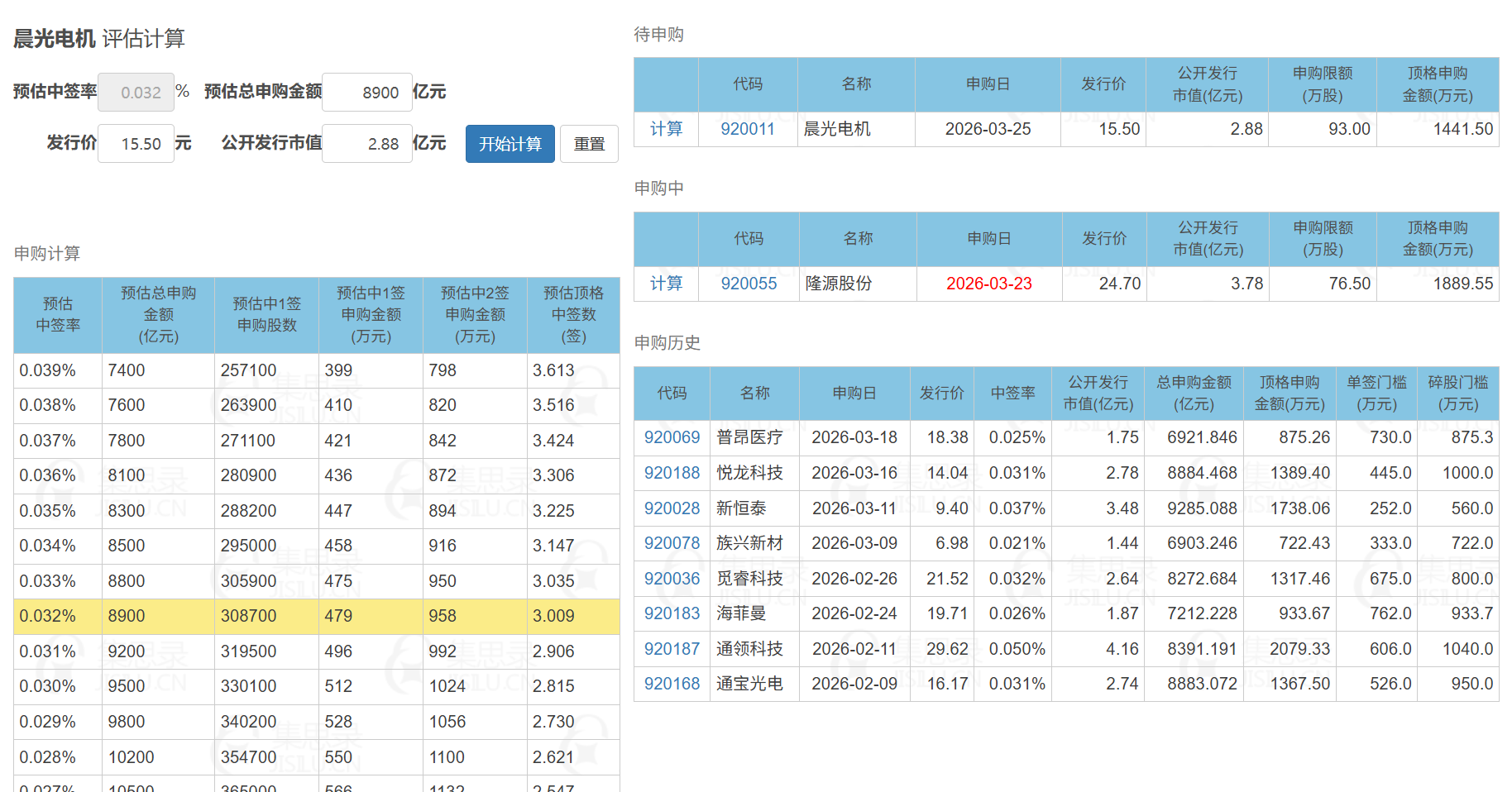Click the 开始计算 button

[x=510, y=144]
